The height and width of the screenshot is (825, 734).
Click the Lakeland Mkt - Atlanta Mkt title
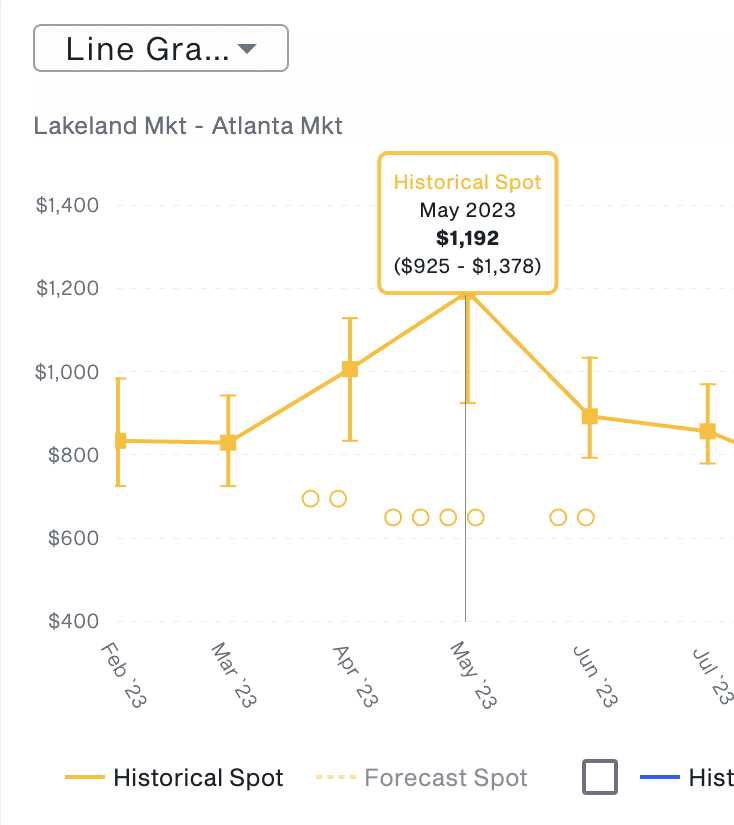coord(188,126)
